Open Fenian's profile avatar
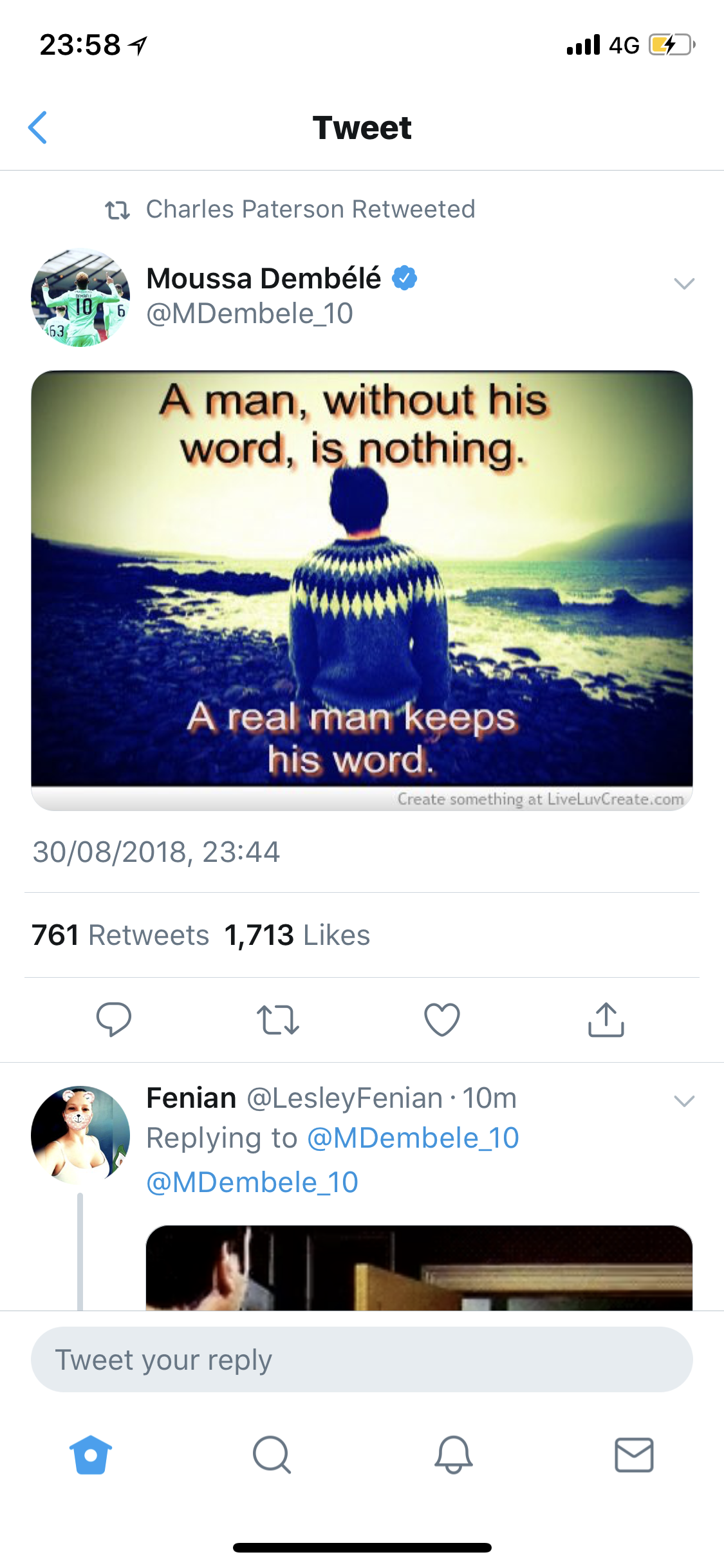 [x=80, y=1135]
